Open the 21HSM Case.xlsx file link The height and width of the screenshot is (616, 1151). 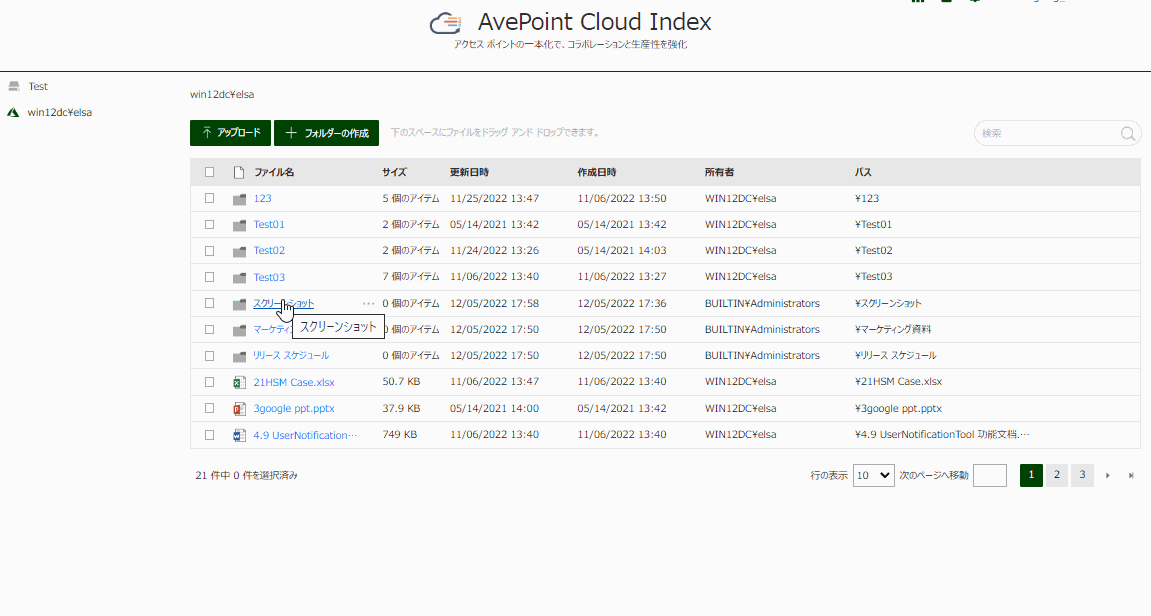294,383
